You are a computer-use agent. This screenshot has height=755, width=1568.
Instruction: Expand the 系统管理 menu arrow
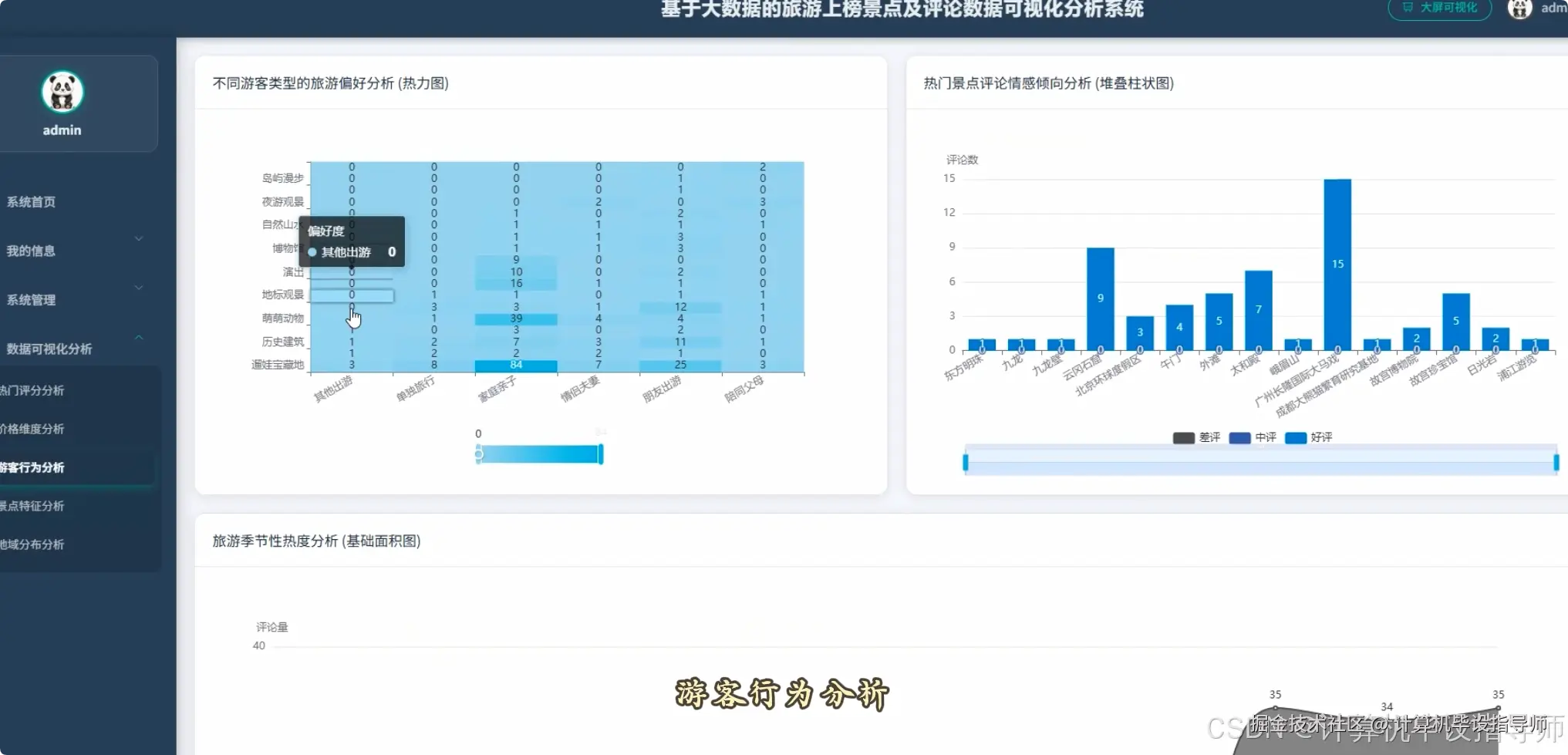139,288
